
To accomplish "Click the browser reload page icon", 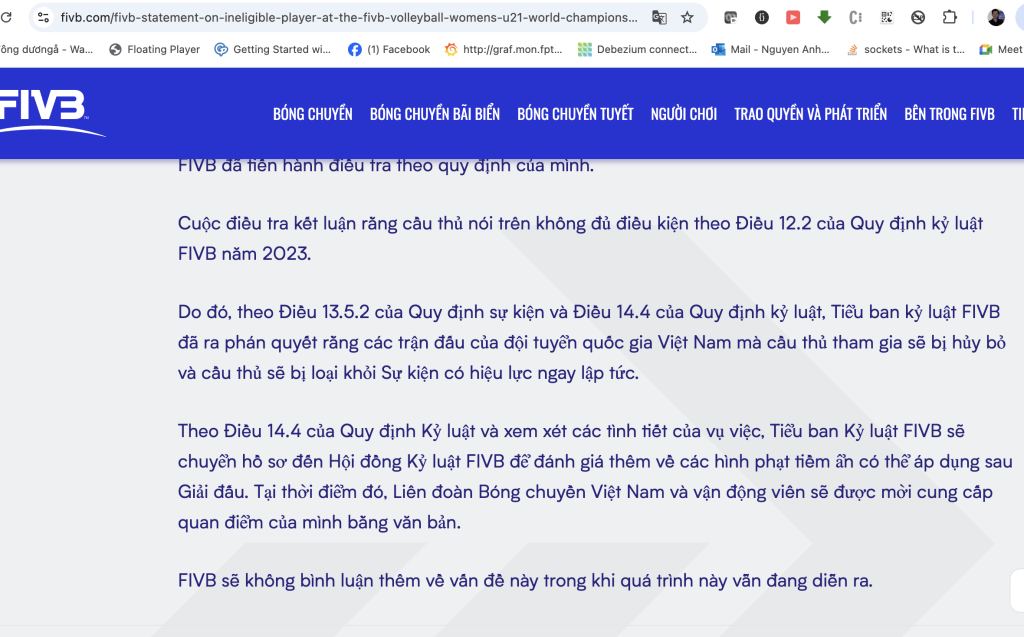I will (x=6, y=18).
